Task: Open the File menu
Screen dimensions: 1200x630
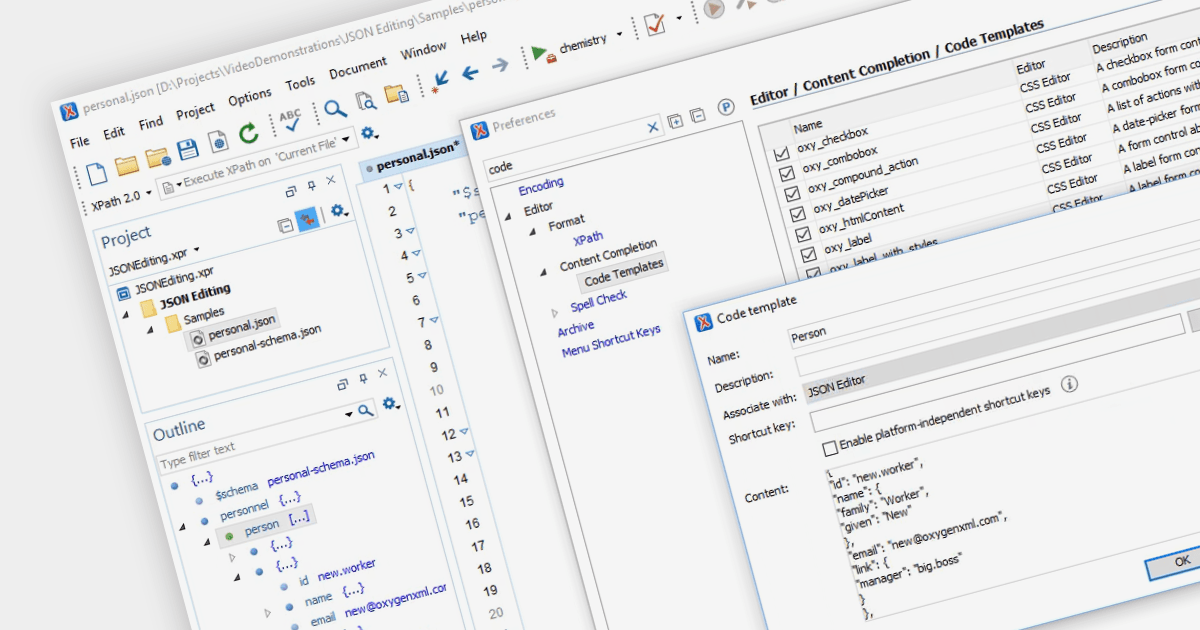Action: pos(80,142)
